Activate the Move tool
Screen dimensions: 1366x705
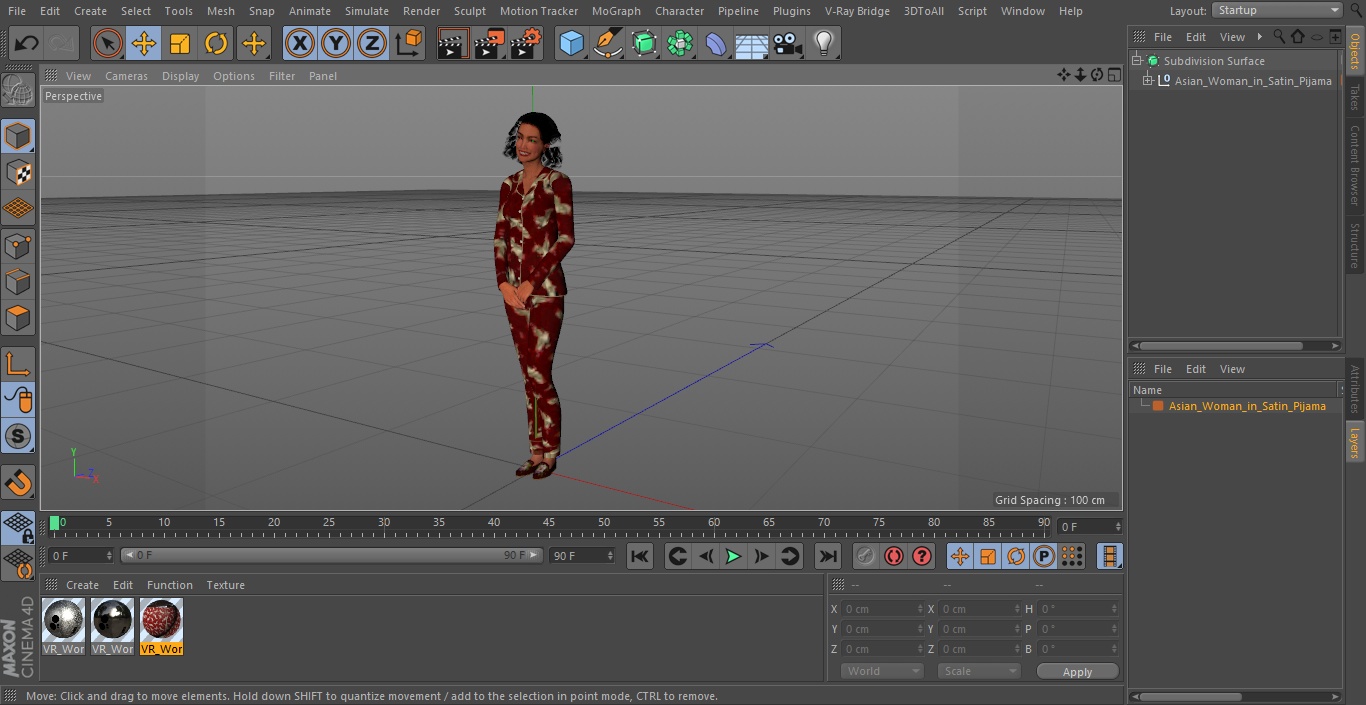click(x=144, y=43)
